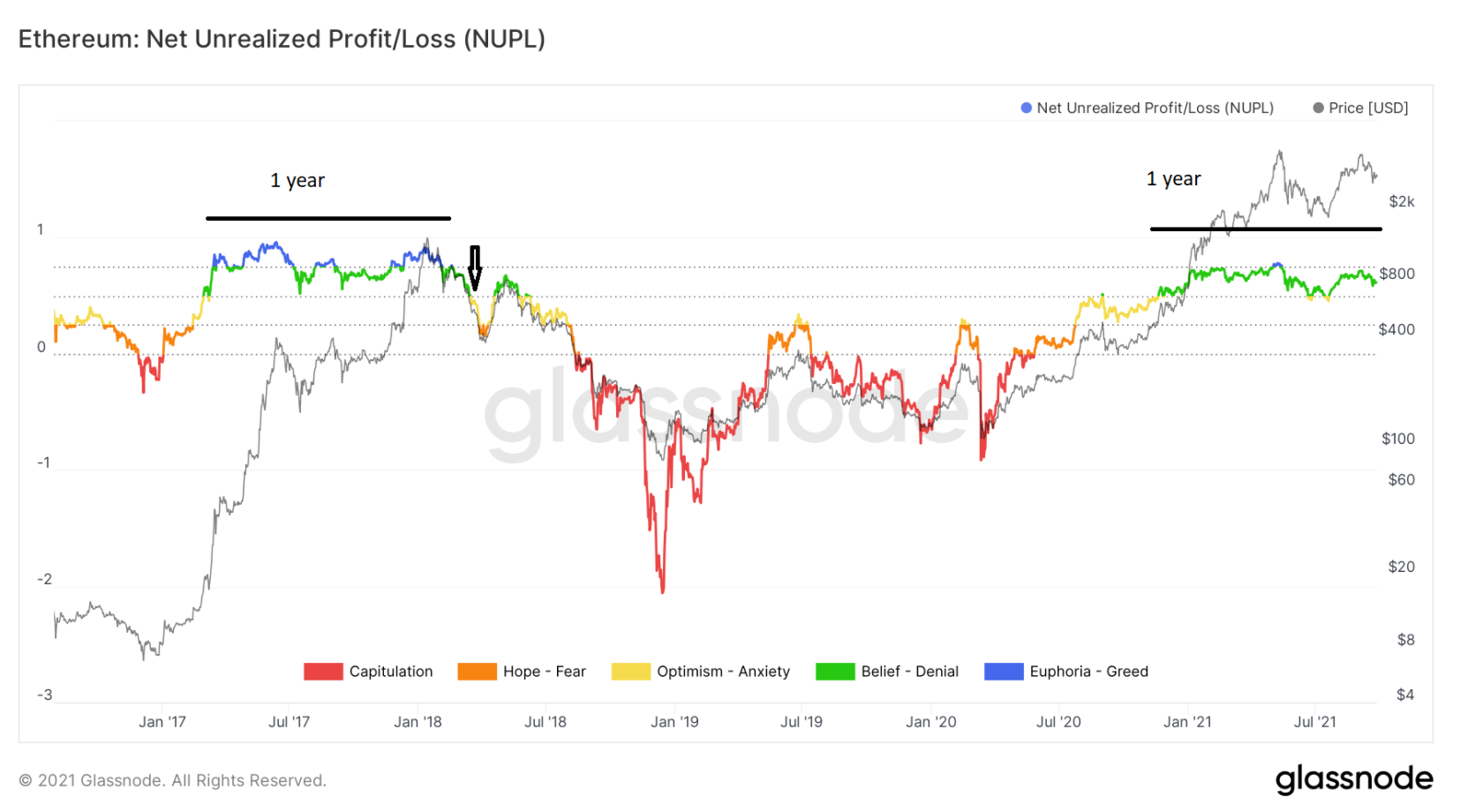Toggle the Price [USD] series label
Viewport: 1460px width, 812px height.
1368,108
